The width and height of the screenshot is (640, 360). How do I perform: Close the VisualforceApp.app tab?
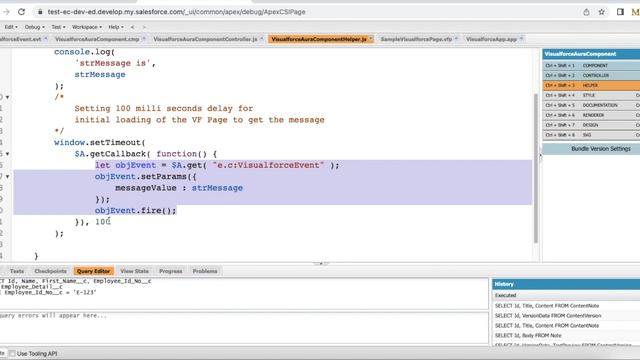tap(521, 39)
